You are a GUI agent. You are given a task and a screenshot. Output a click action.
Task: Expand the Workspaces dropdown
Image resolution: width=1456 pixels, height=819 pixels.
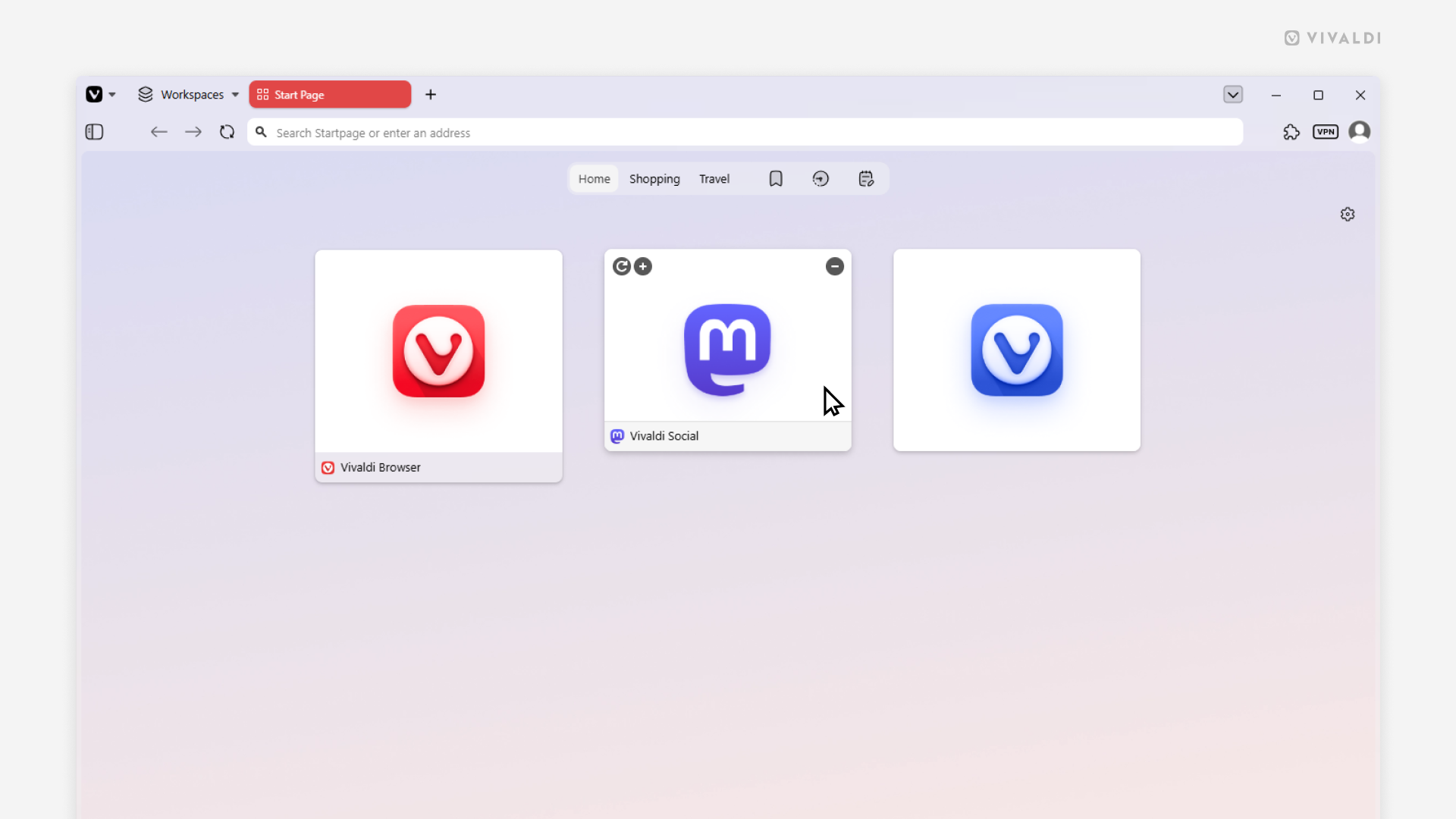pyautogui.click(x=188, y=95)
